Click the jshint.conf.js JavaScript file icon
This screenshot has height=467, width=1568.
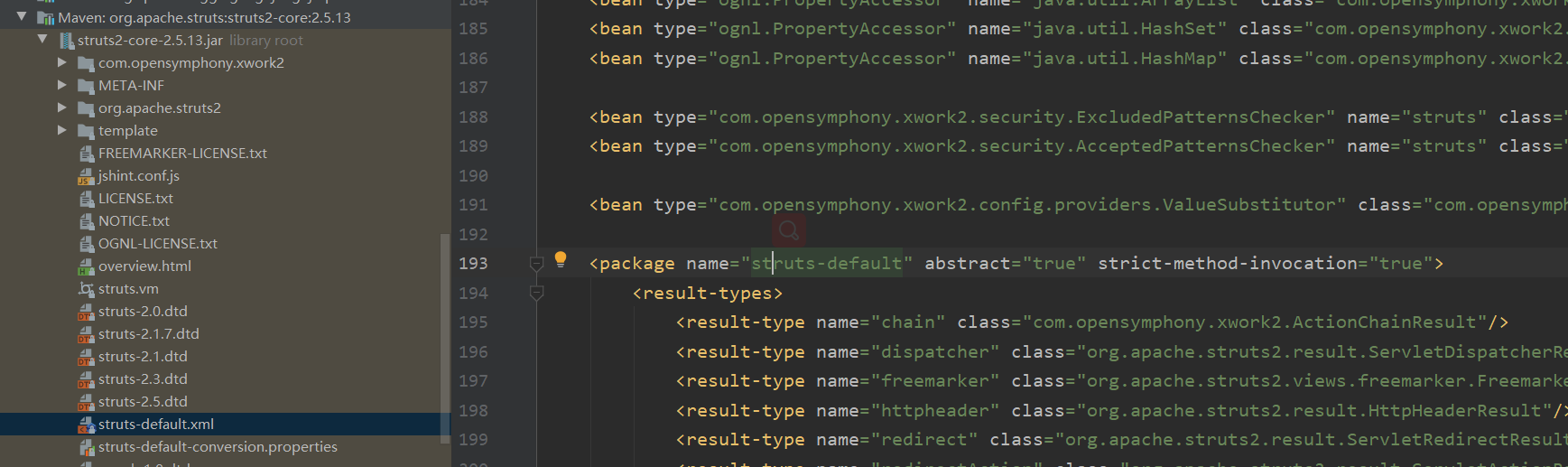pos(86,176)
